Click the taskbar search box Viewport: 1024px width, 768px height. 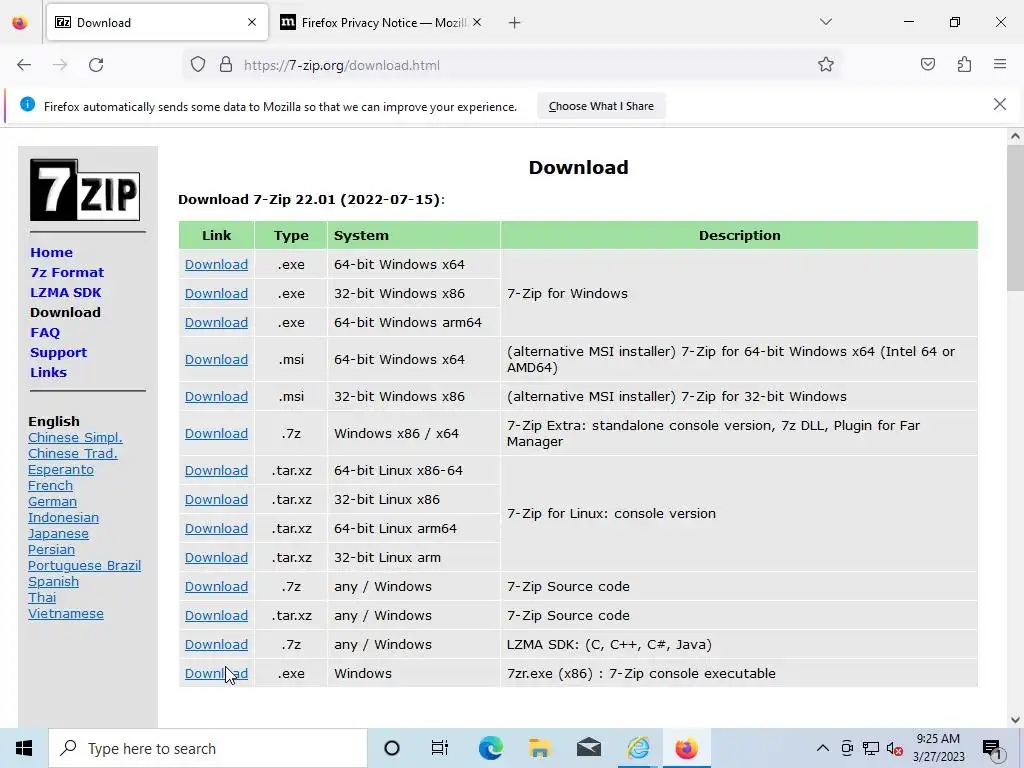[x=208, y=748]
